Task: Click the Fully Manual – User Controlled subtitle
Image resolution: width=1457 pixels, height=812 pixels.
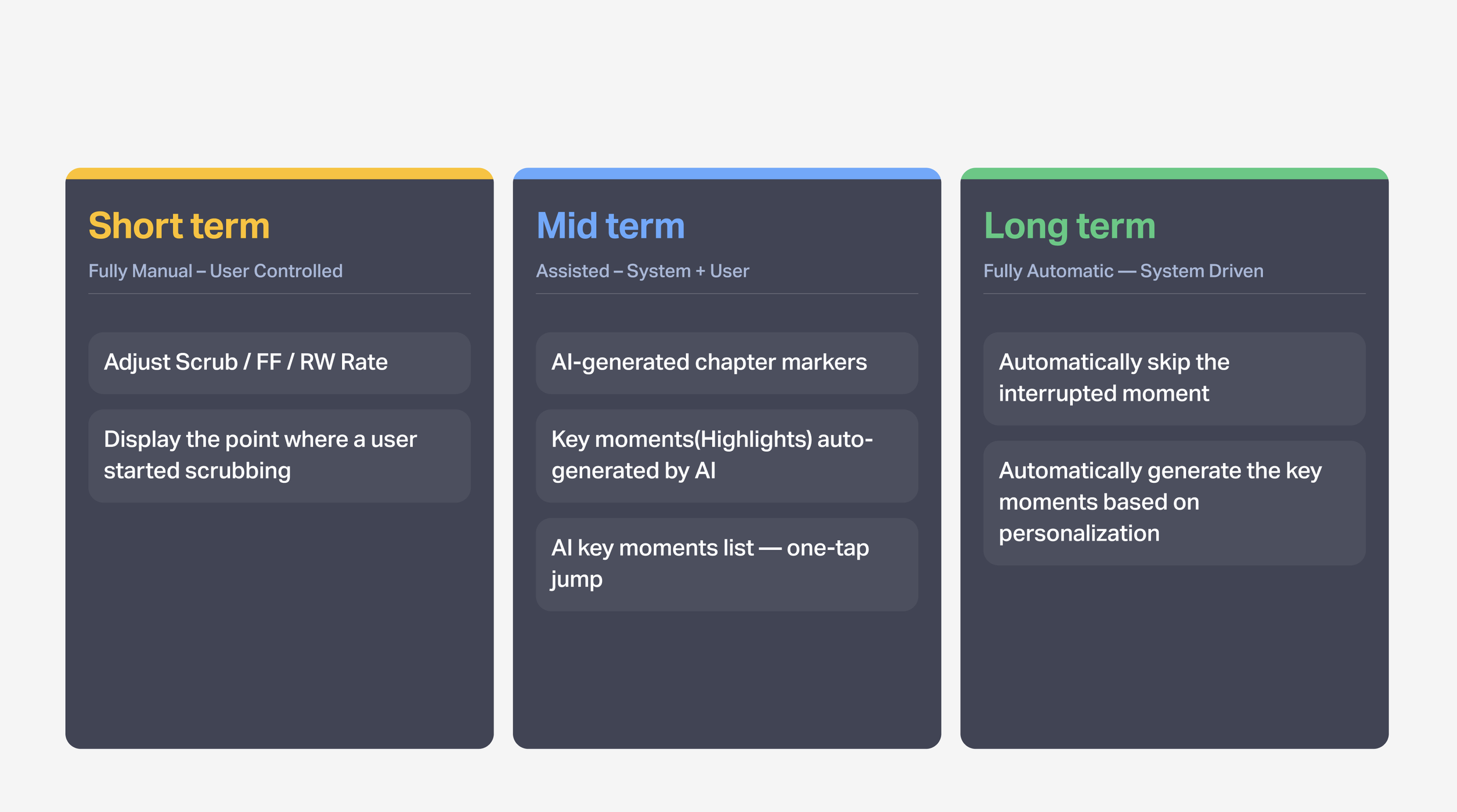Action: [216, 271]
